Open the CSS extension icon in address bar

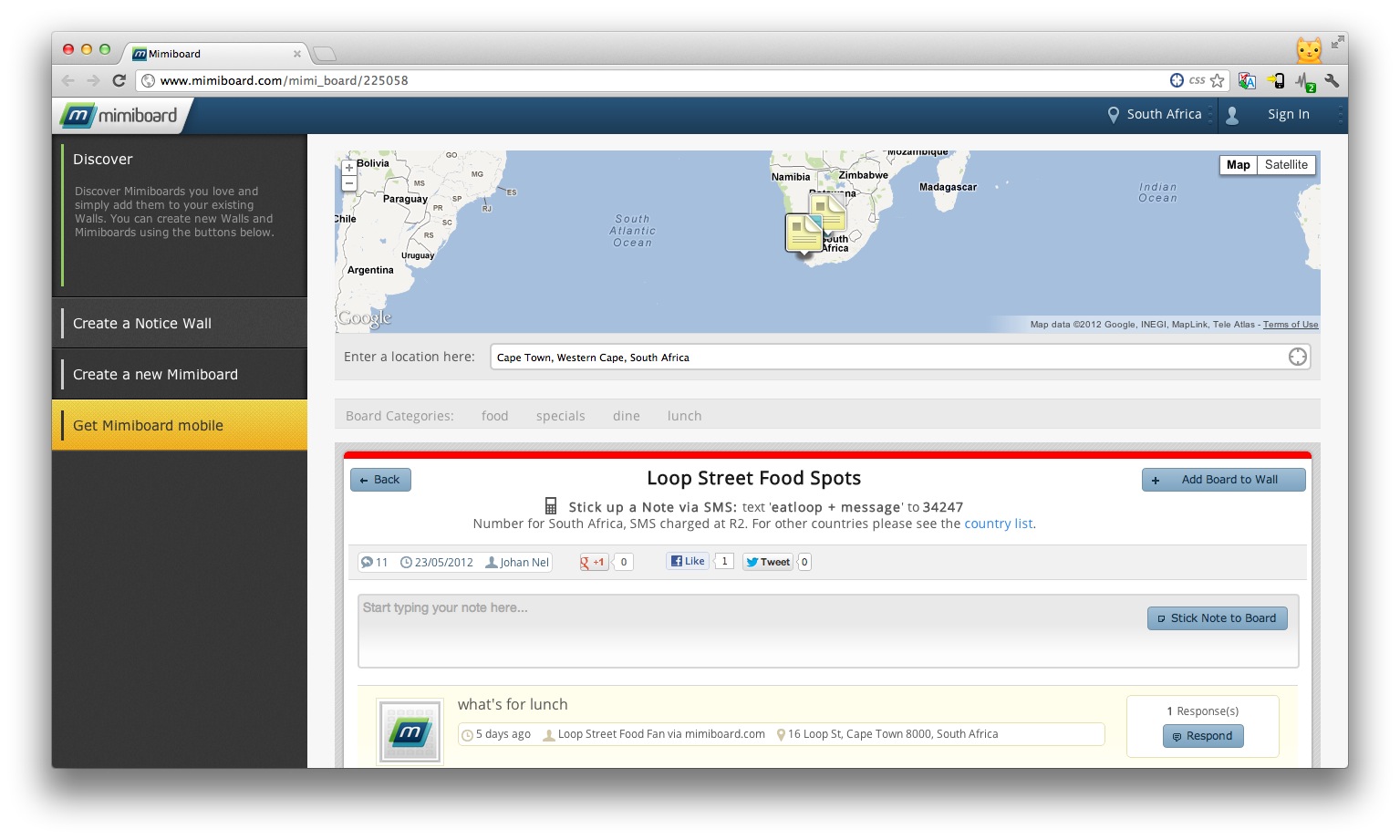pyautogui.click(x=1197, y=80)
